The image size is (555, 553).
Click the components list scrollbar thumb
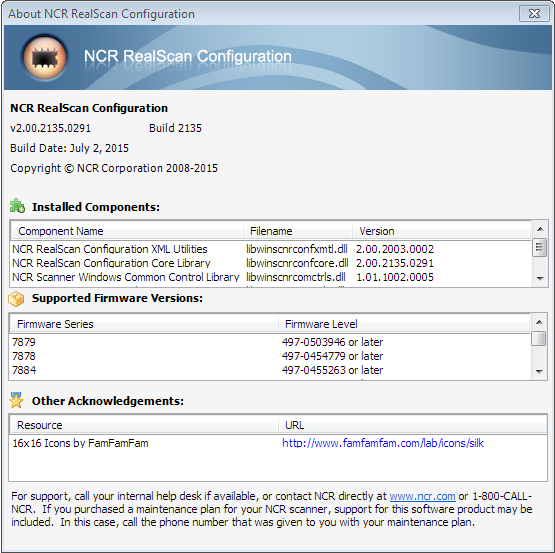(x=540, y=247)
